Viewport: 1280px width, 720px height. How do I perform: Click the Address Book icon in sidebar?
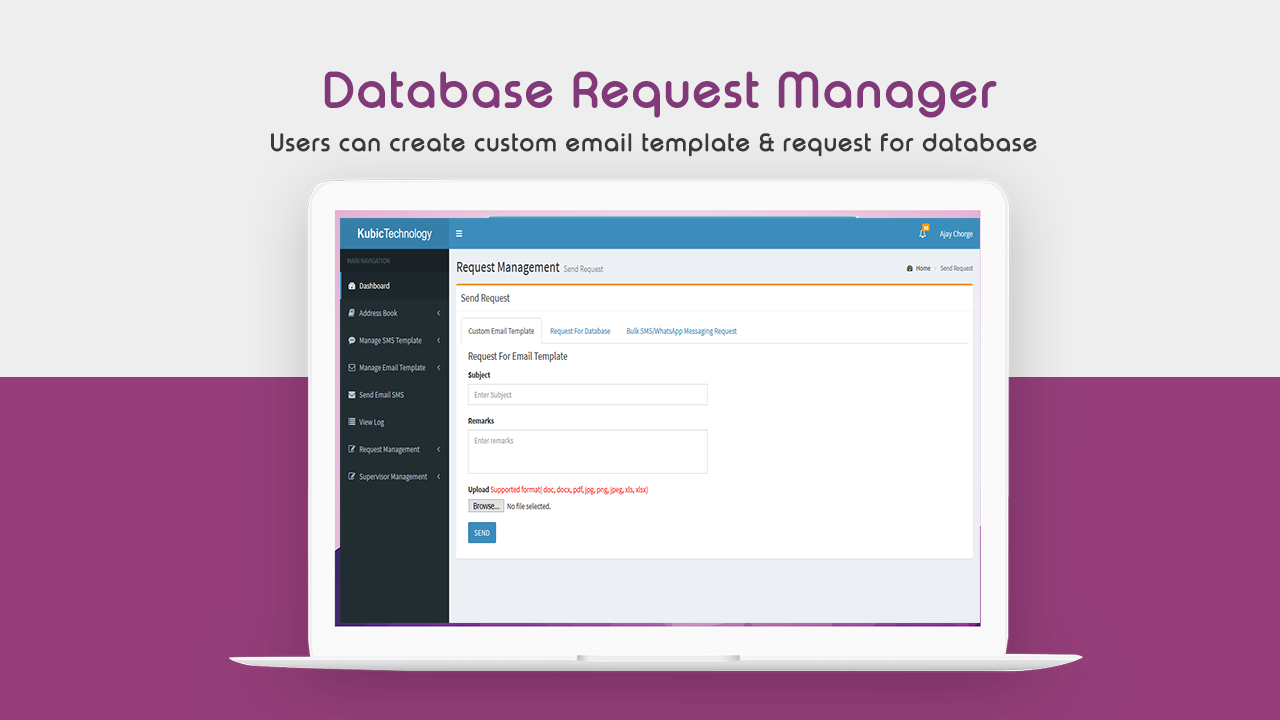pyautogui.click(x=351, y=313)
